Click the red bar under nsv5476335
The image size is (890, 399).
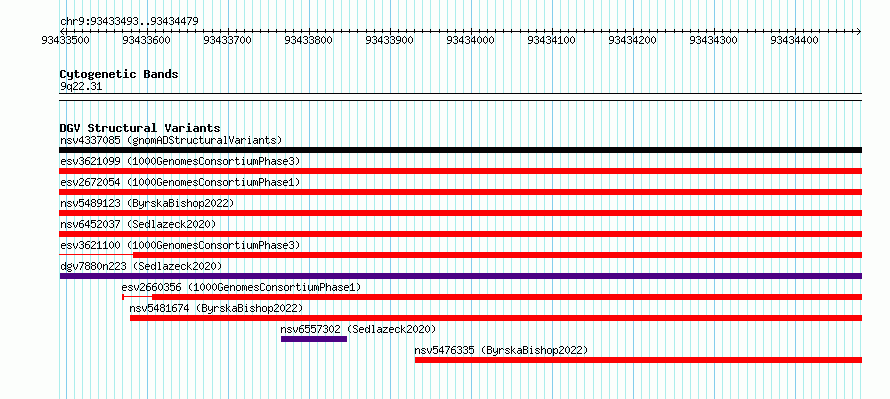[639, 360]
